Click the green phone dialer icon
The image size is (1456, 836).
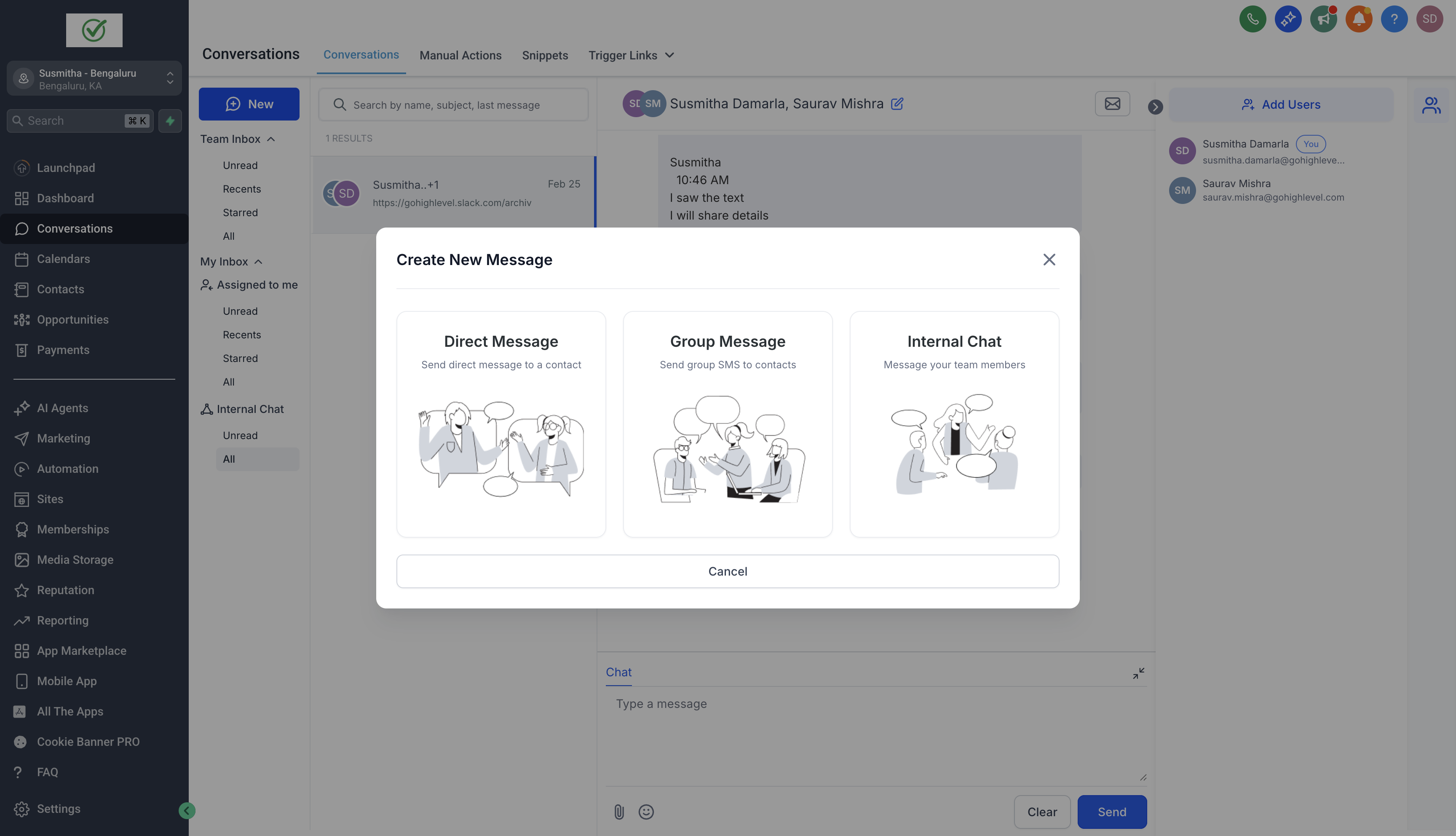coord(1252,19)
